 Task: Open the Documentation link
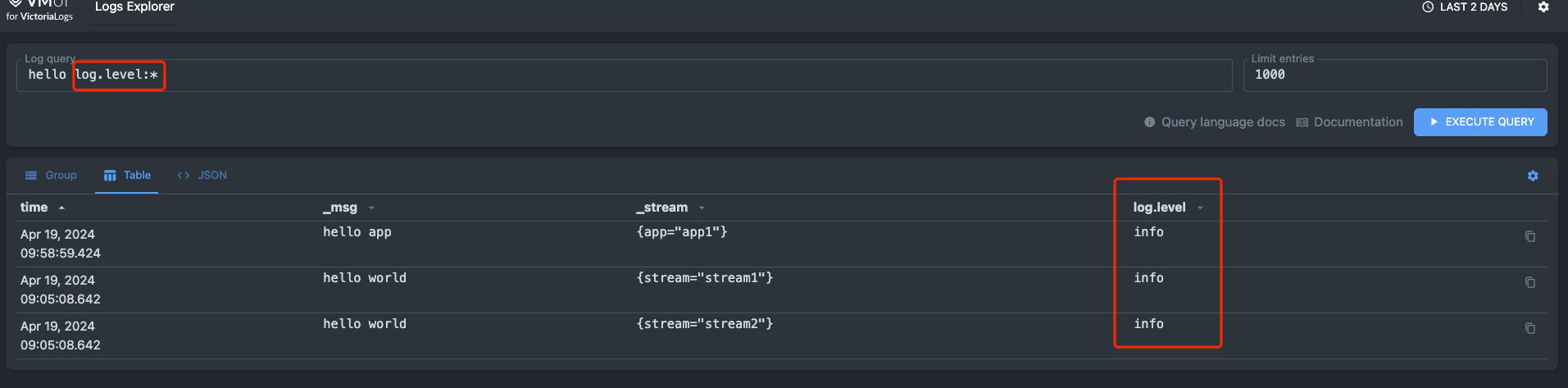tap(1357, 122)
